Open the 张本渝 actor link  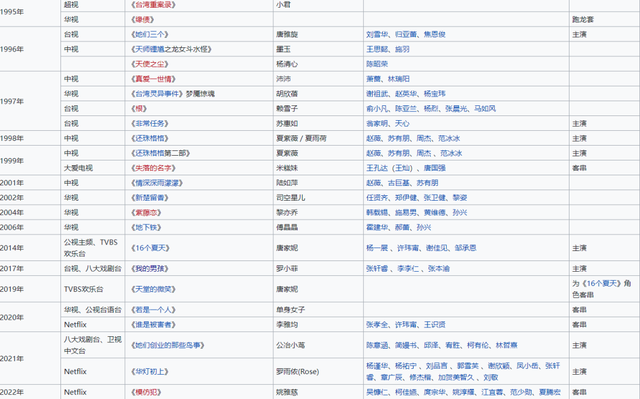[x=439, y=269]
